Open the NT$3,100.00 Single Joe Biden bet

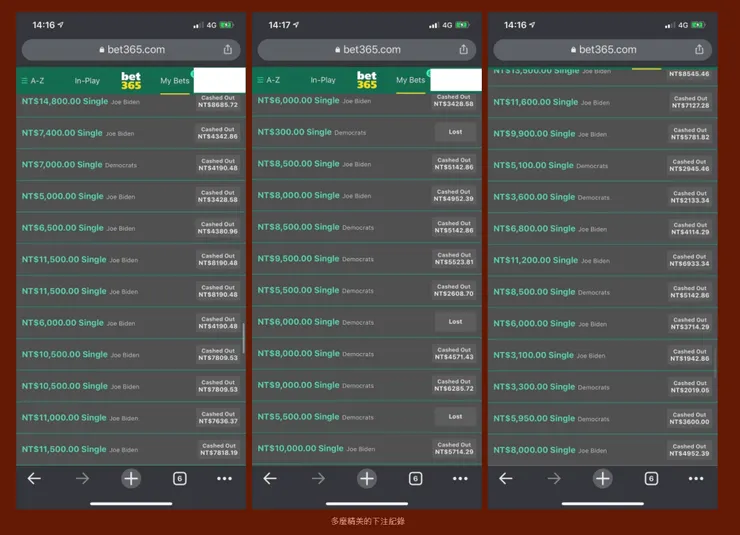[603, 355]
